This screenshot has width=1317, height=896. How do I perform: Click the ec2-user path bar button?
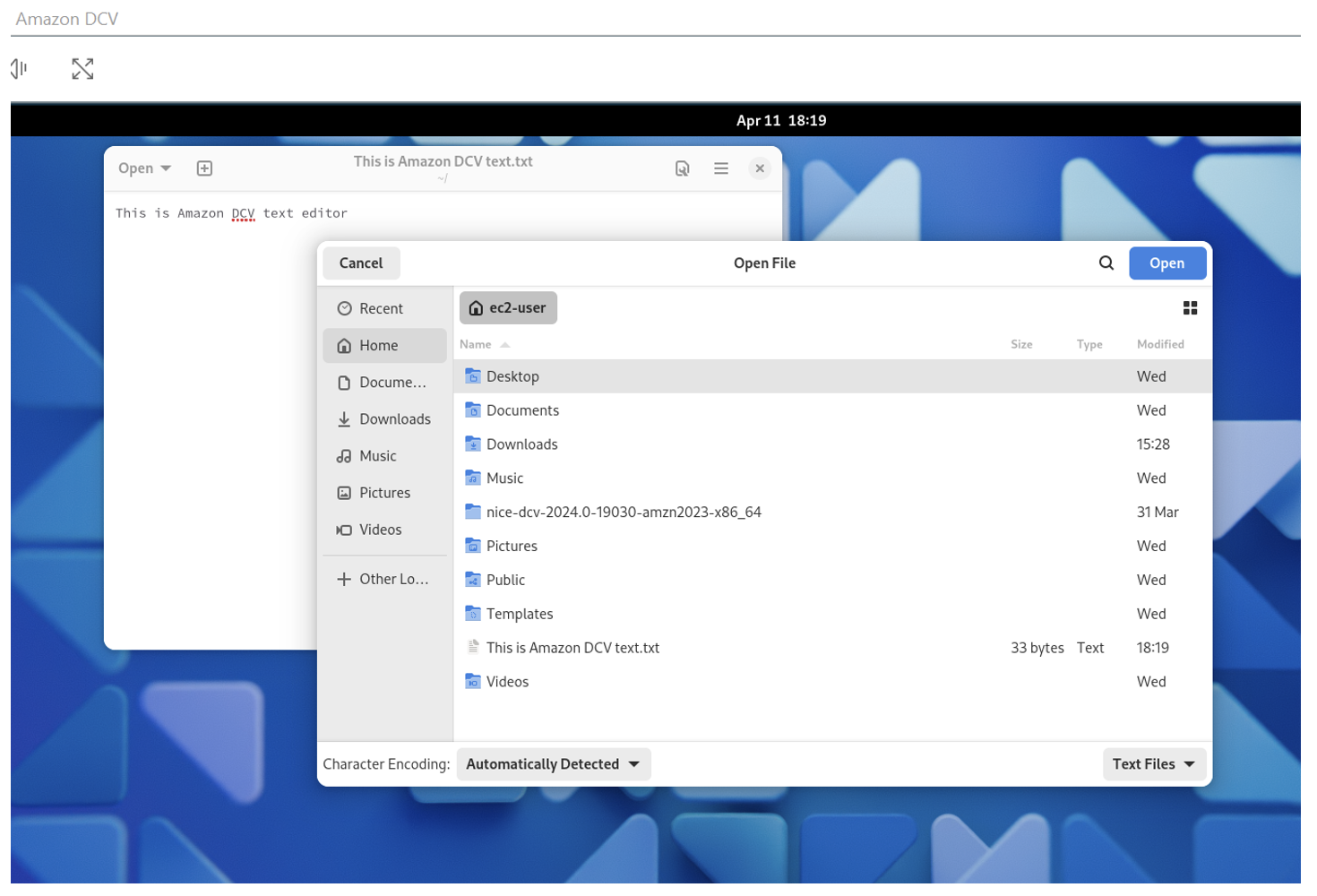click(508, 308)
